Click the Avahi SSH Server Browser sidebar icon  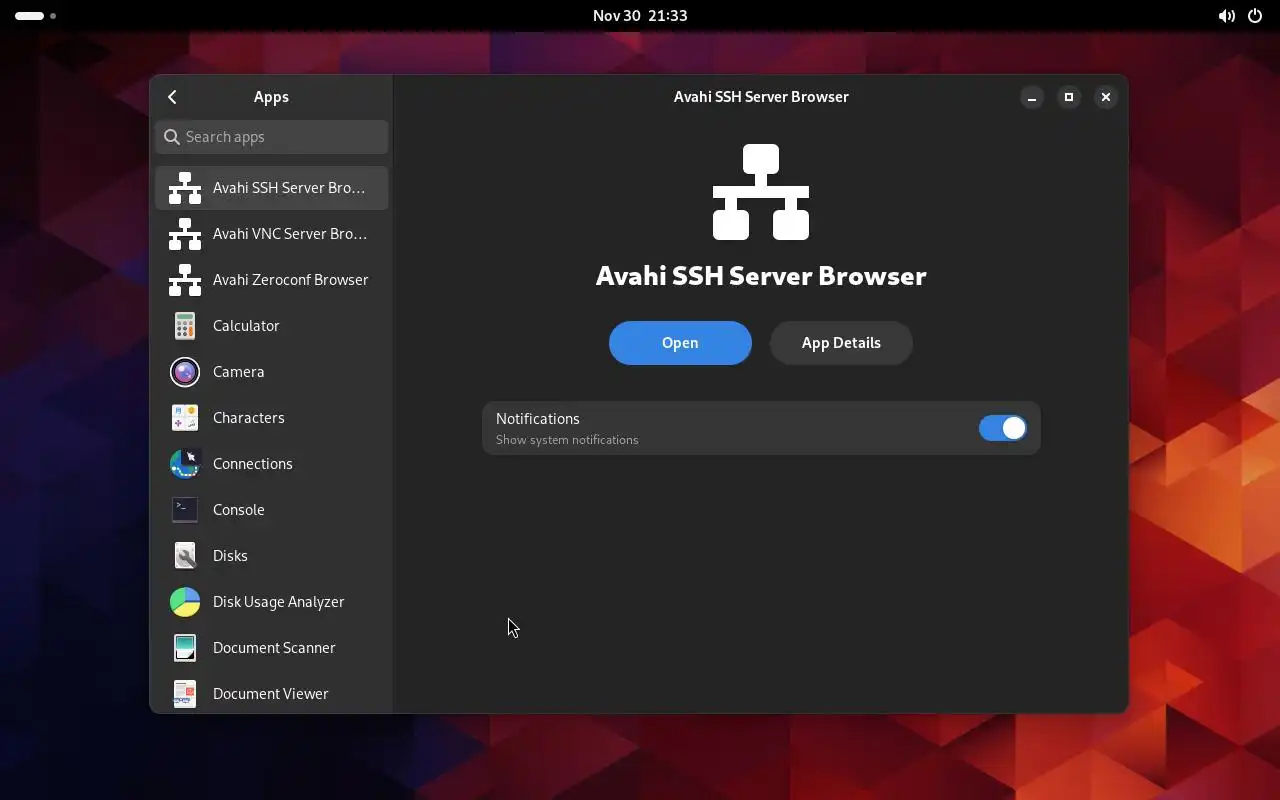pyautogui.click(x=185, y=188)
